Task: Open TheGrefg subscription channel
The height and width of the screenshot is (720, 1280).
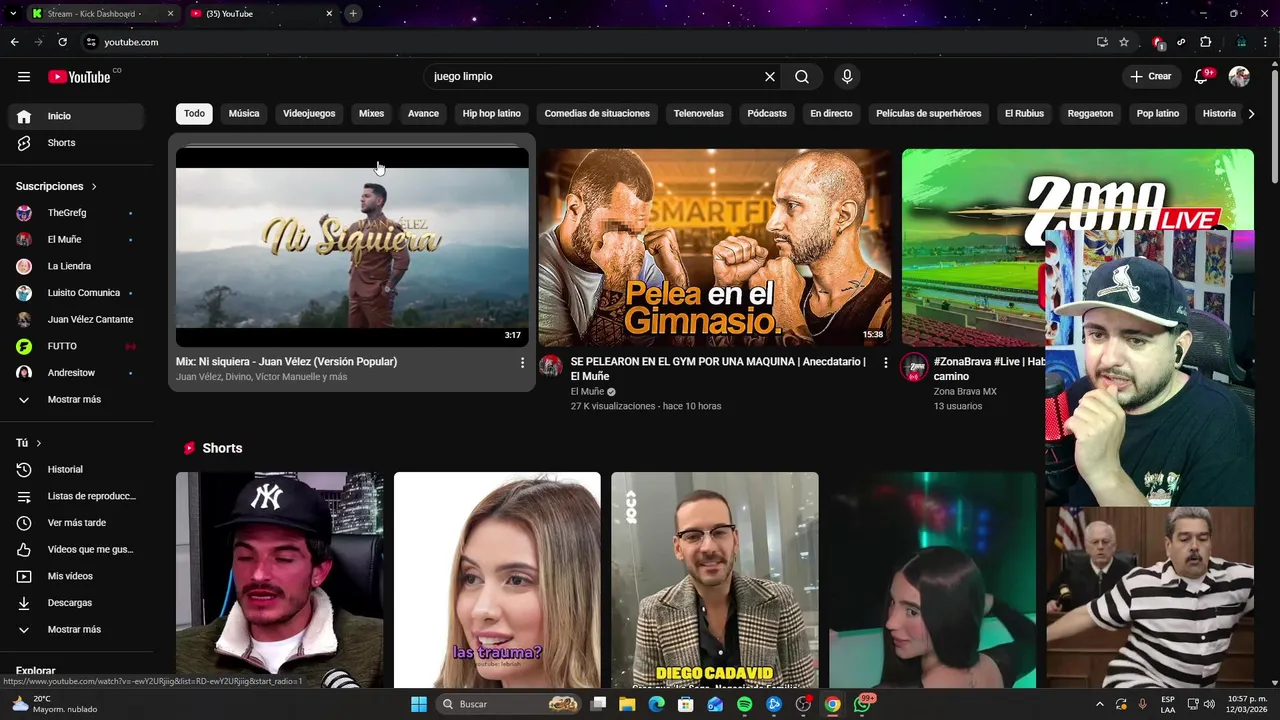Action: (78, 213)
